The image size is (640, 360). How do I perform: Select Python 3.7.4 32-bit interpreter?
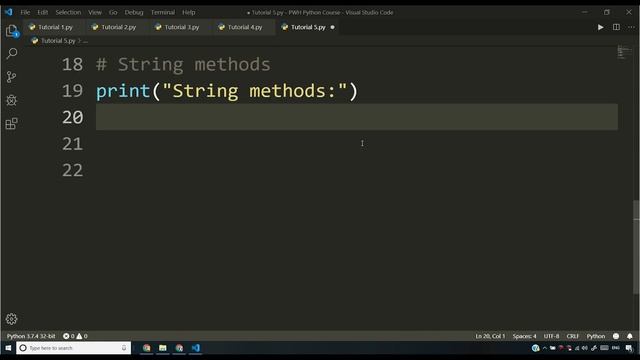[31, 336]
